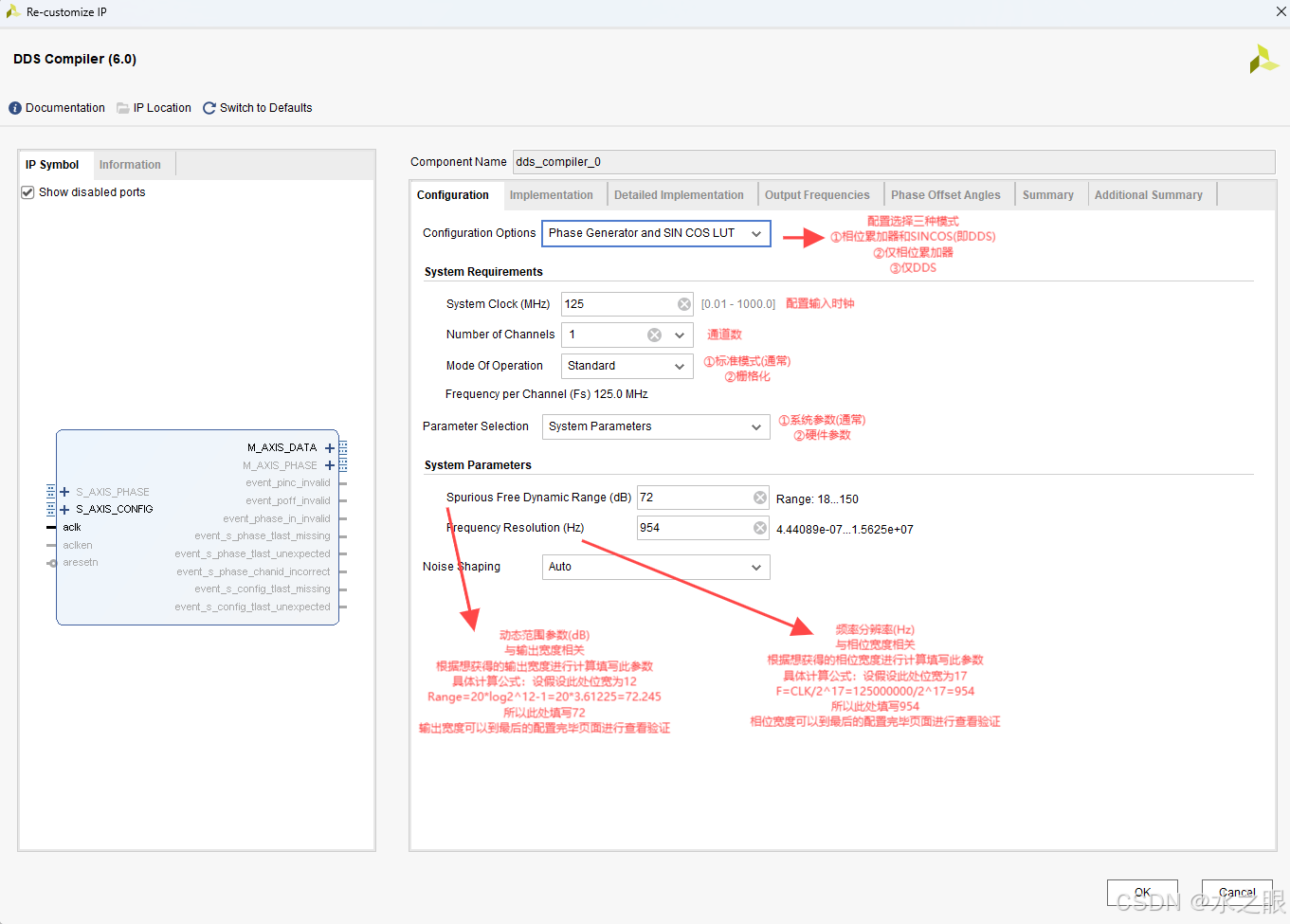Click the Cancel button
The image size is (1290, 924).
click(1237, 893)
